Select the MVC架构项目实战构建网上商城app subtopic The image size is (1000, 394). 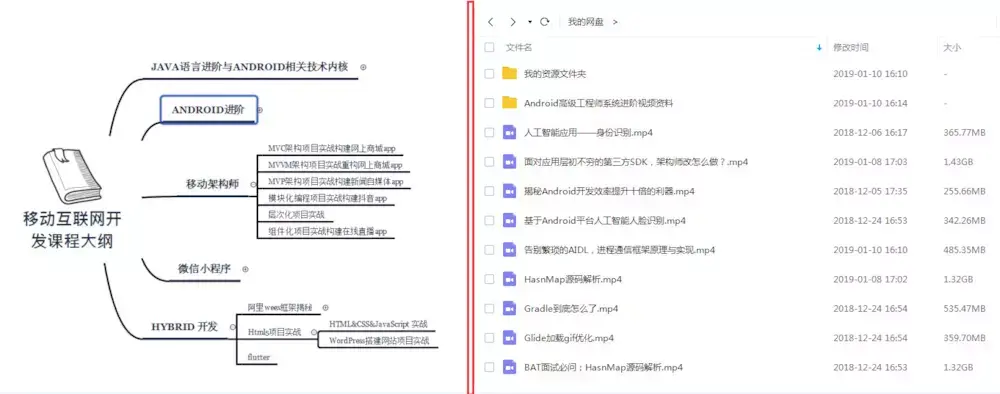pos(332,149)
